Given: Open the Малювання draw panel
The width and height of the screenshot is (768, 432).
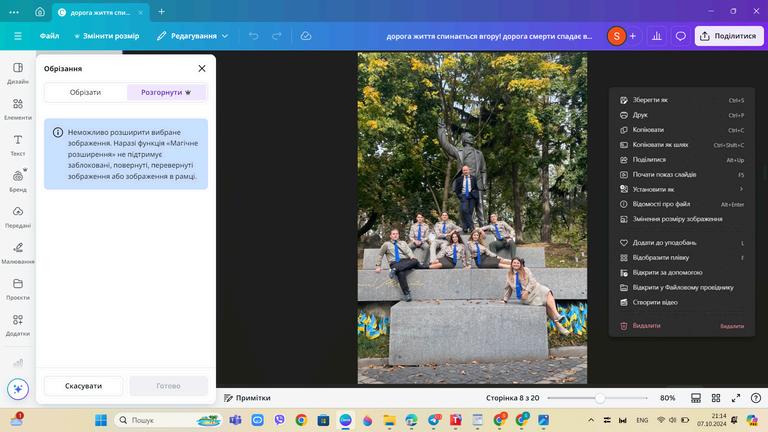Looking at the screenshot, I should 18,253.
